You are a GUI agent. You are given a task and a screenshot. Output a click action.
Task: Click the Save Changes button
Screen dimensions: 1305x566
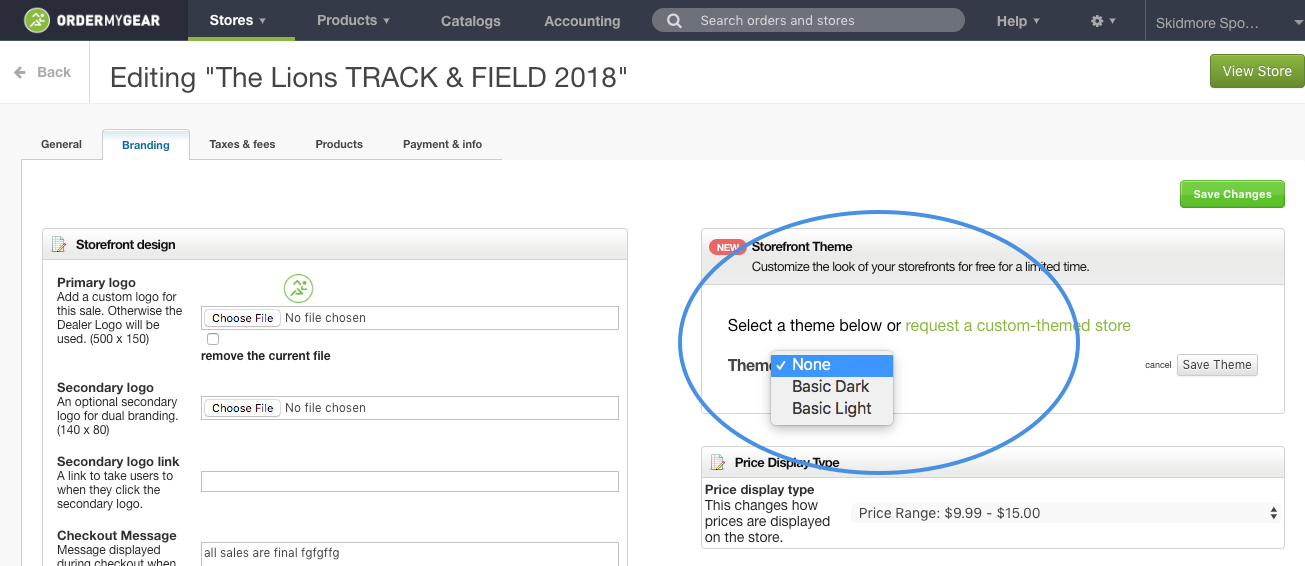click(1232, 194)
